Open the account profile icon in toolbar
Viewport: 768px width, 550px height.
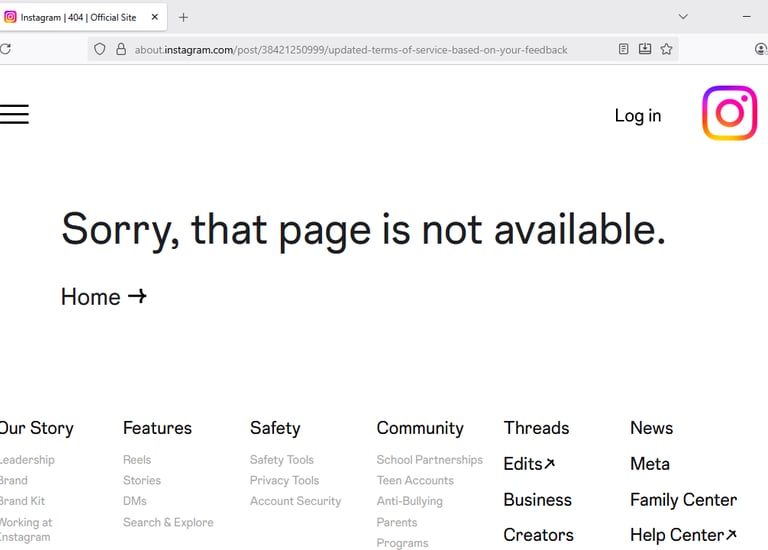point(761,49)
